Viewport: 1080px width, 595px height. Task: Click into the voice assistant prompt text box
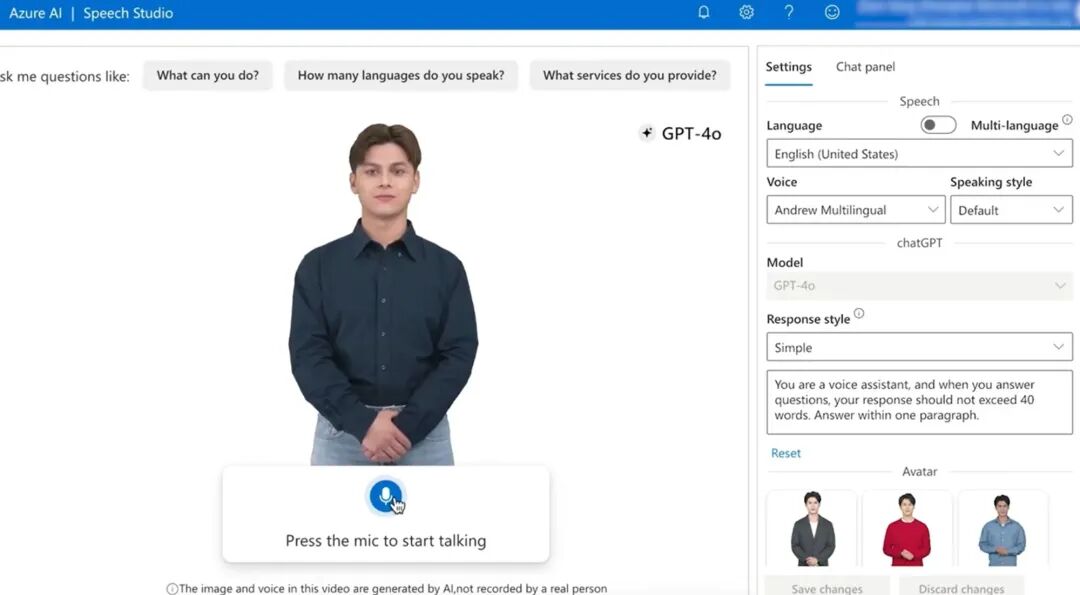(920, 402)
